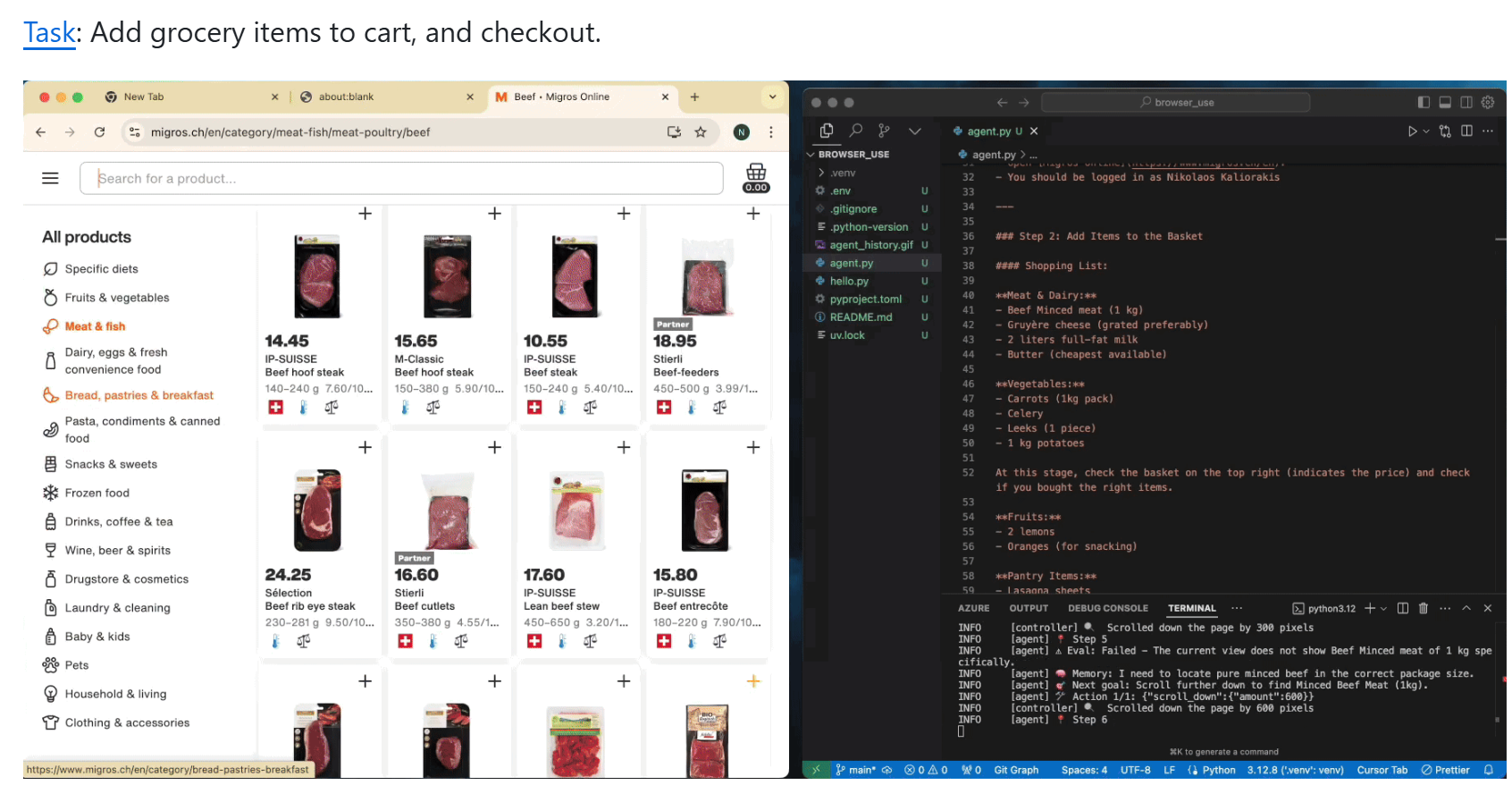Close the agent.py editor tab
Viewport: 1512px width, 802px height.
click(x=1034, y=131)
